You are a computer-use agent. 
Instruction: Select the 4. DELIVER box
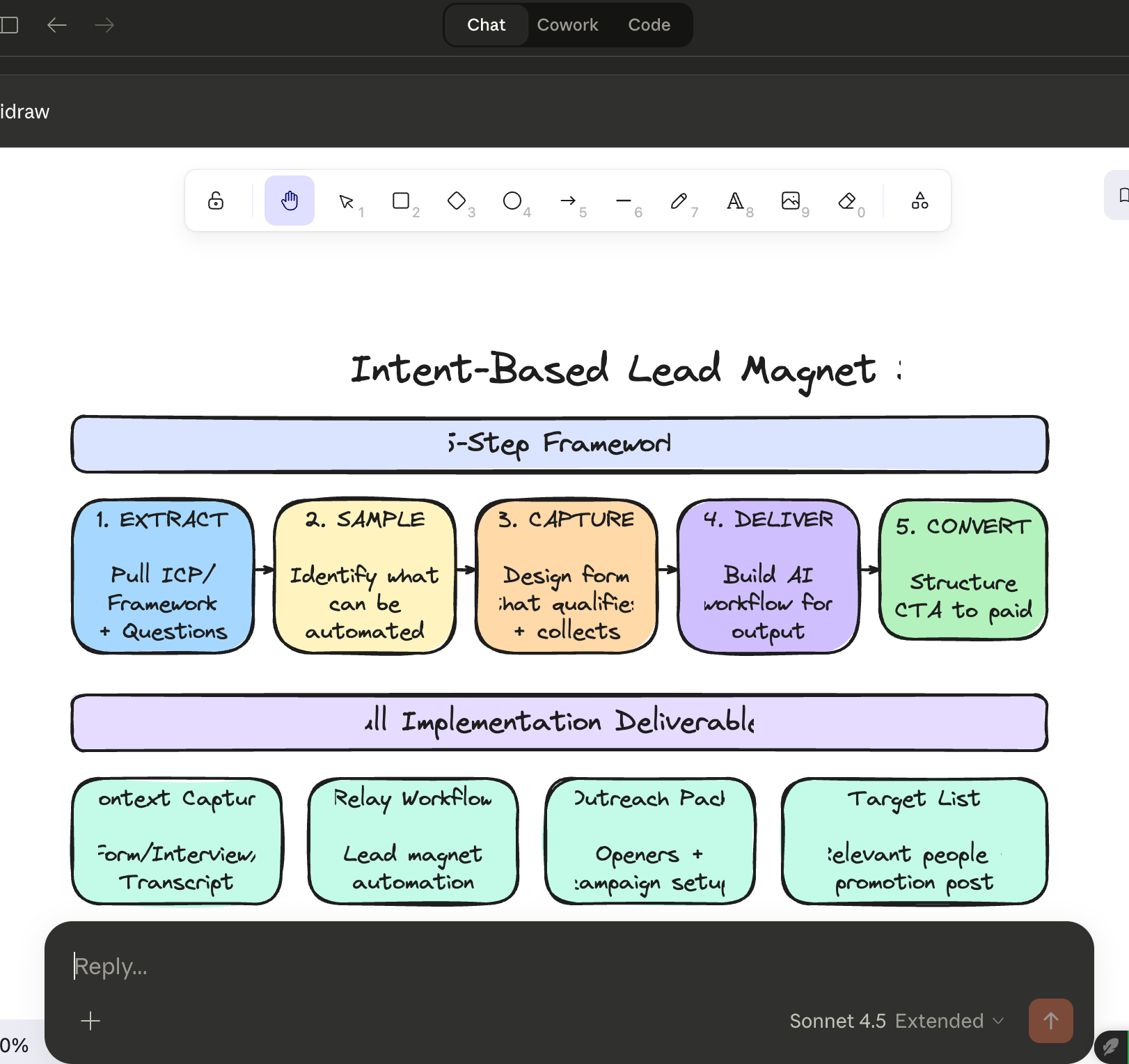coord(768,576)
